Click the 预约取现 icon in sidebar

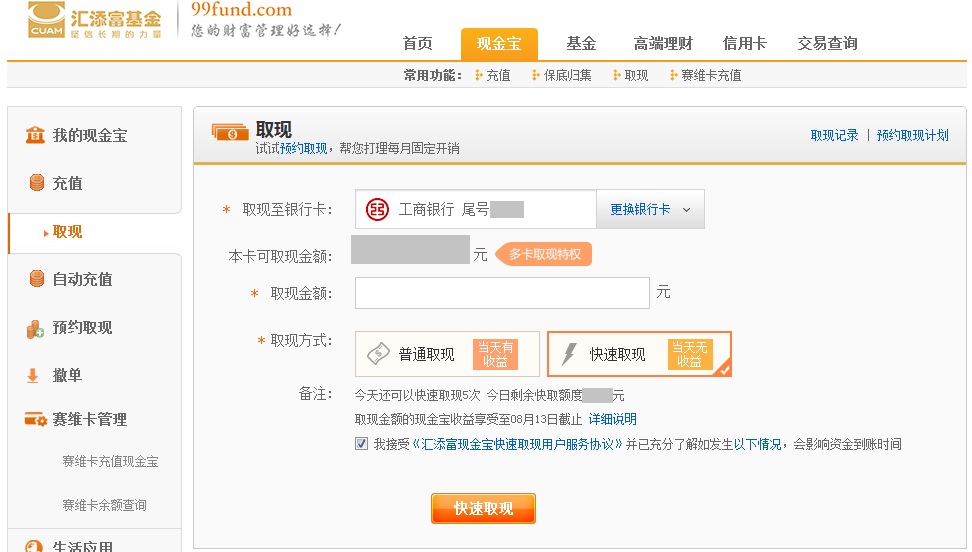coord(36,328)
